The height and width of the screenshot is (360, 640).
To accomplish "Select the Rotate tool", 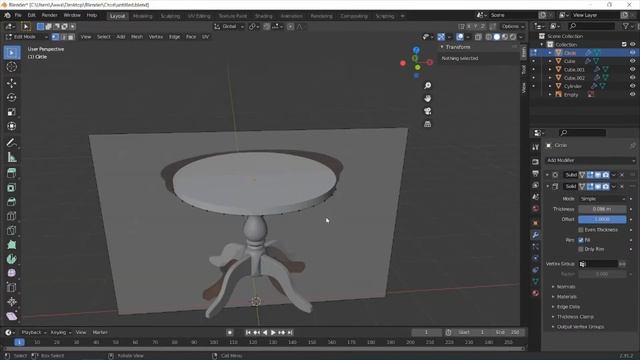I will (x=11, y=97).
